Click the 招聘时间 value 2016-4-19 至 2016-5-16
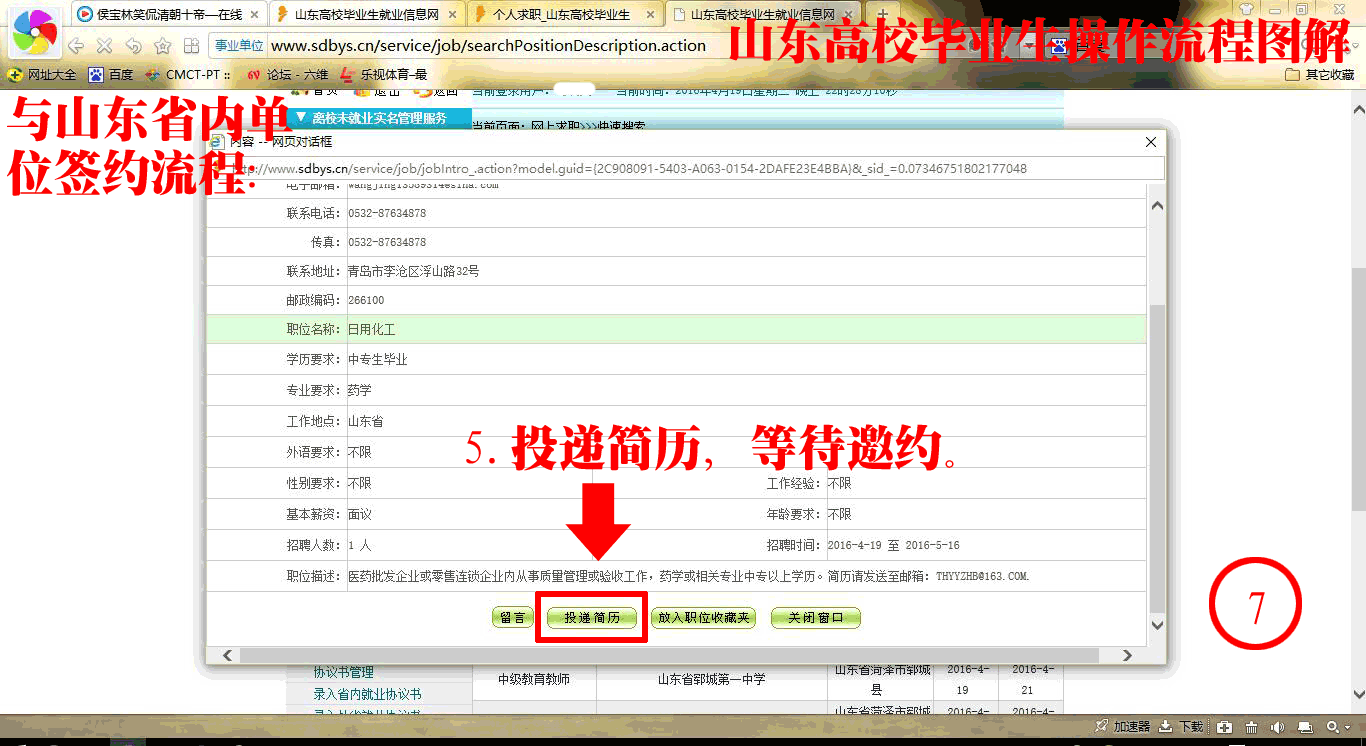Screen dimensions: 1366x746 click(893, 546)
